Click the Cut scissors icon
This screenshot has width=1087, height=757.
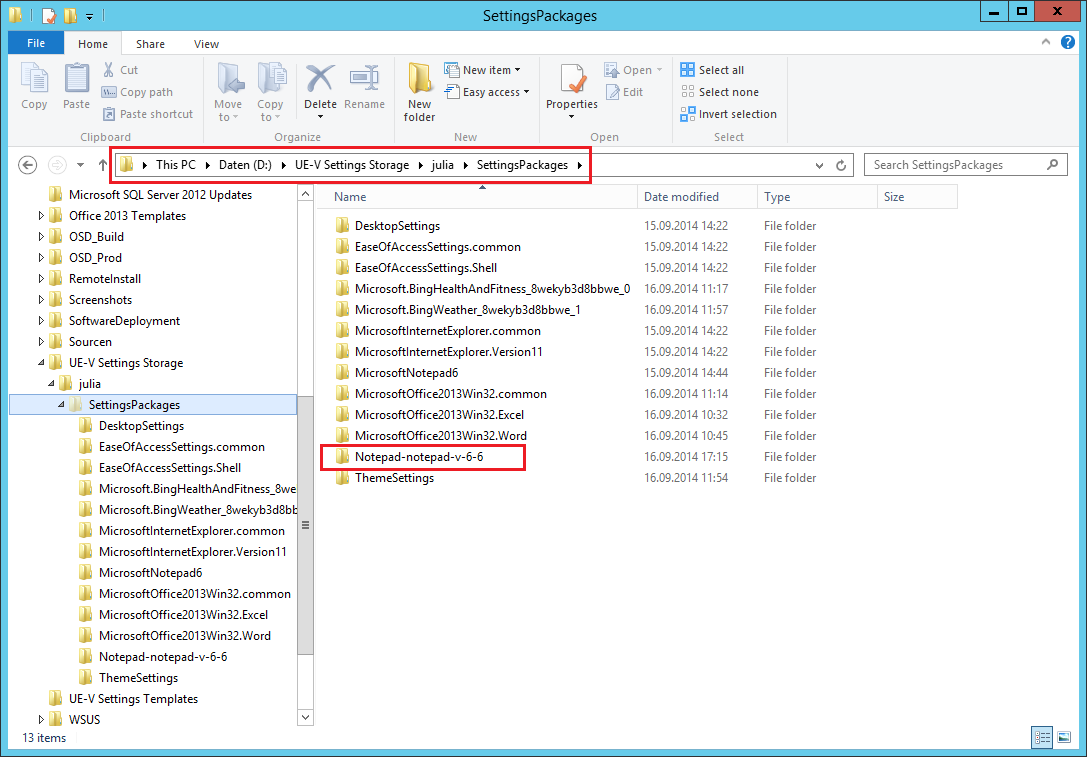pos(109,70)
